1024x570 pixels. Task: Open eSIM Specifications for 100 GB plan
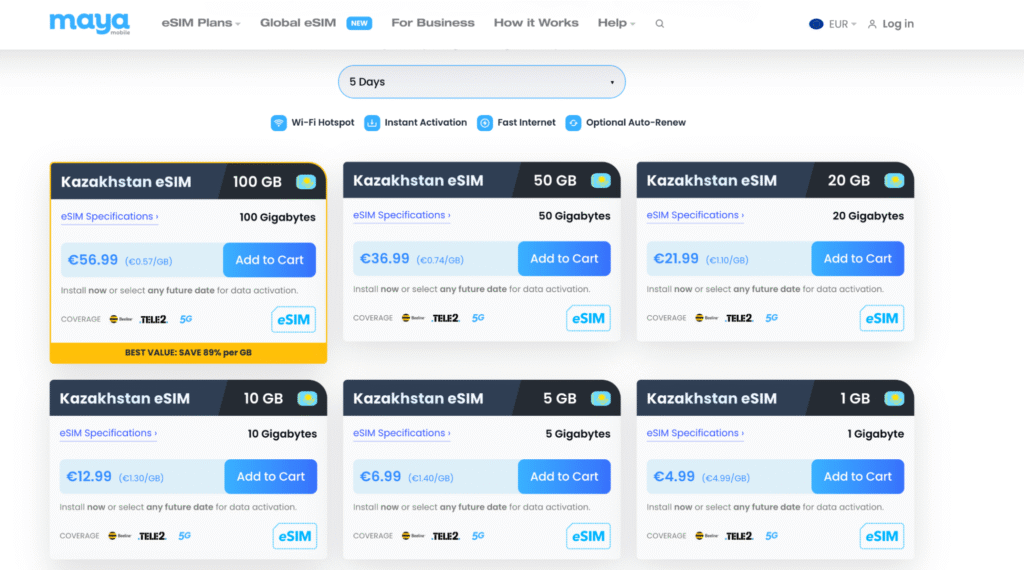coord(109,216)
